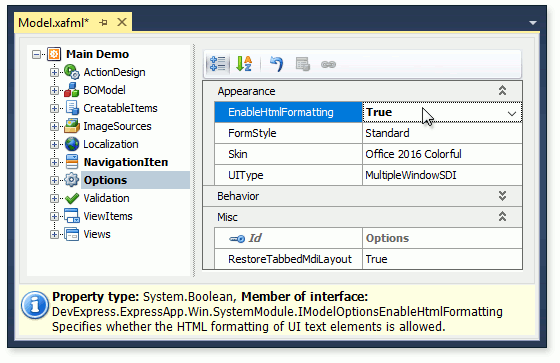This screenshot has width=560, height=363.
Task: Click the Id value Options
Action: (x=442, y=238)
